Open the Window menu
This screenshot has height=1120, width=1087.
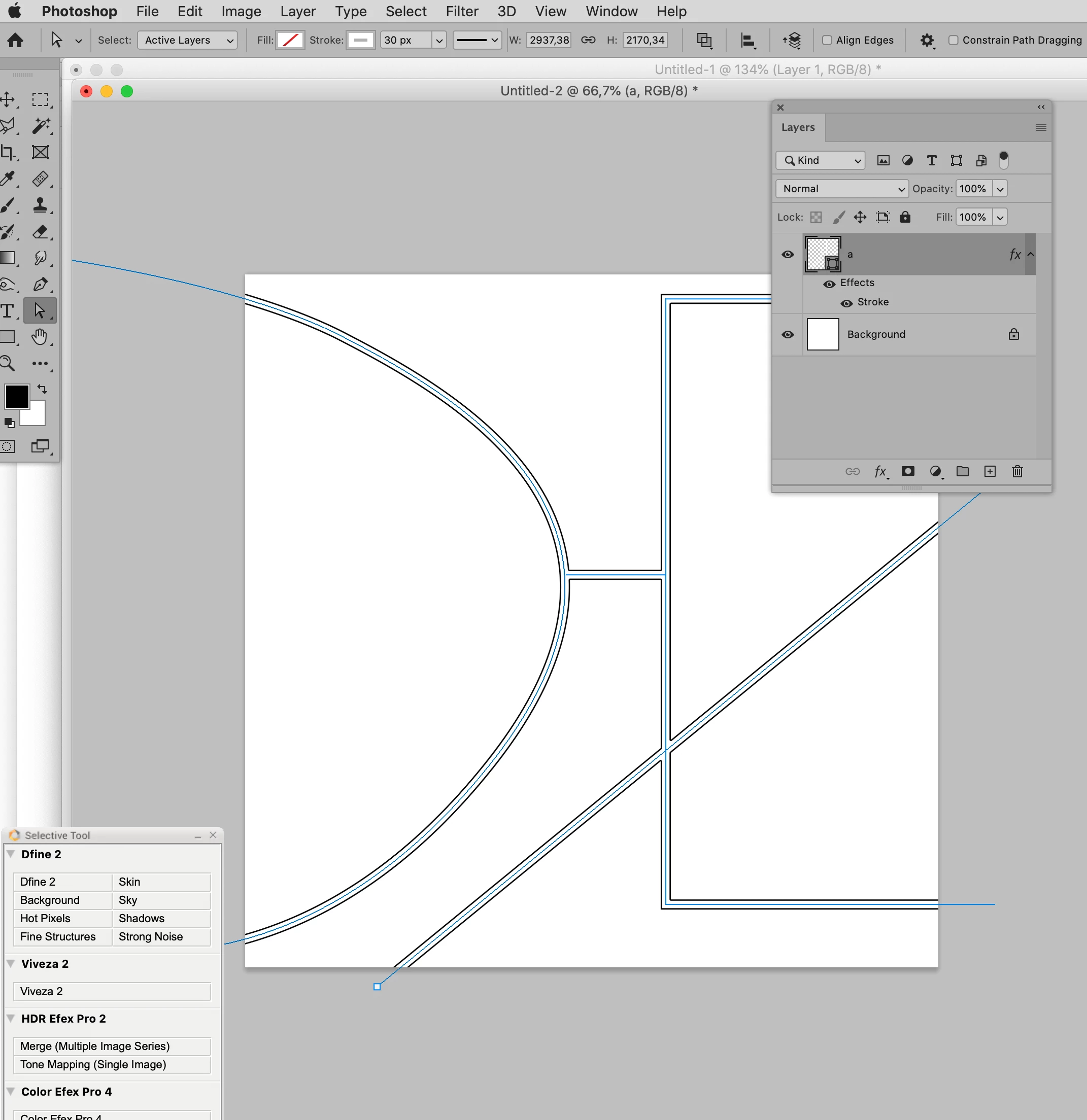point(610,12)
